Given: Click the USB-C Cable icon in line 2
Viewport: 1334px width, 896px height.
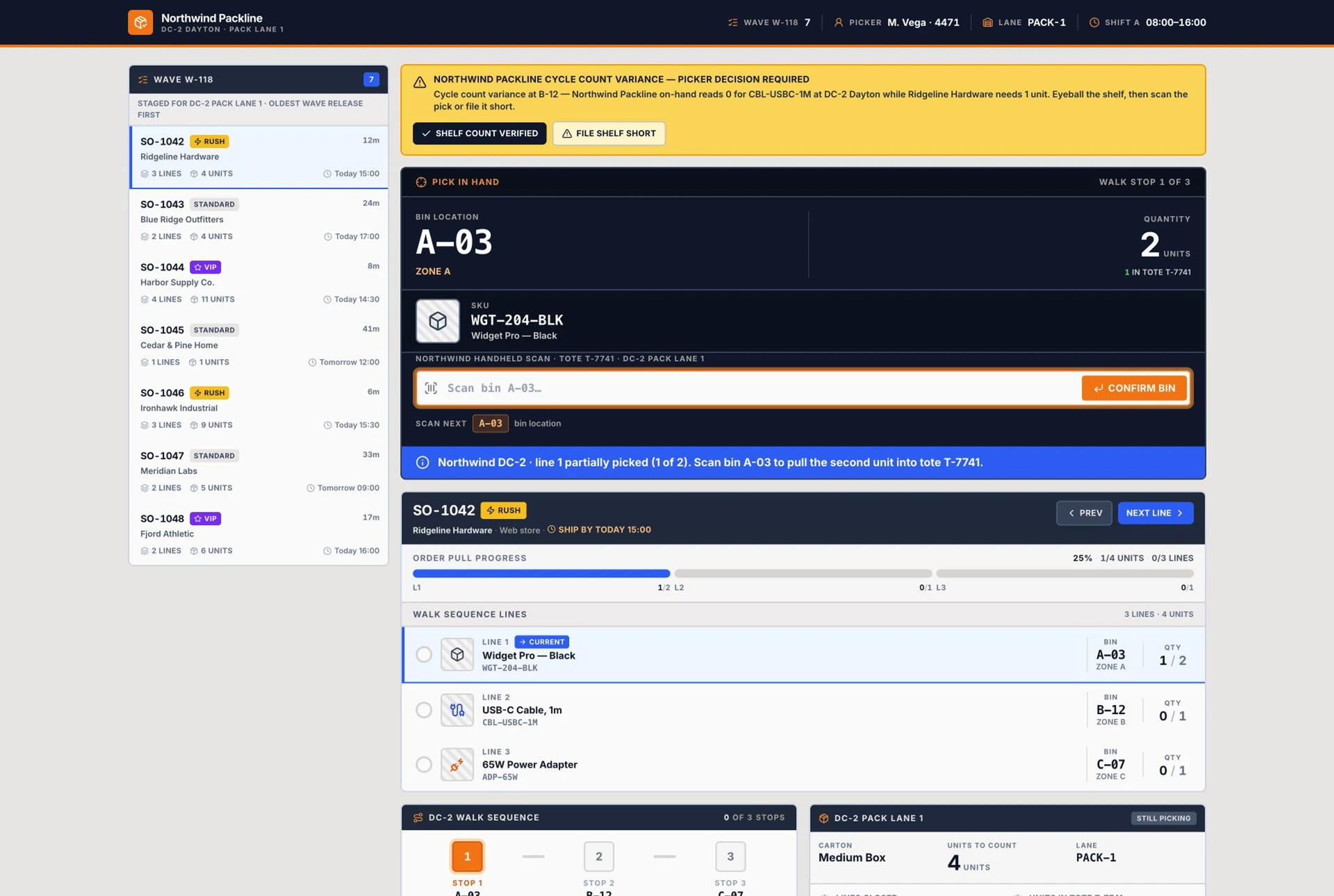Looking at the screenshot, I should (457, 710).
